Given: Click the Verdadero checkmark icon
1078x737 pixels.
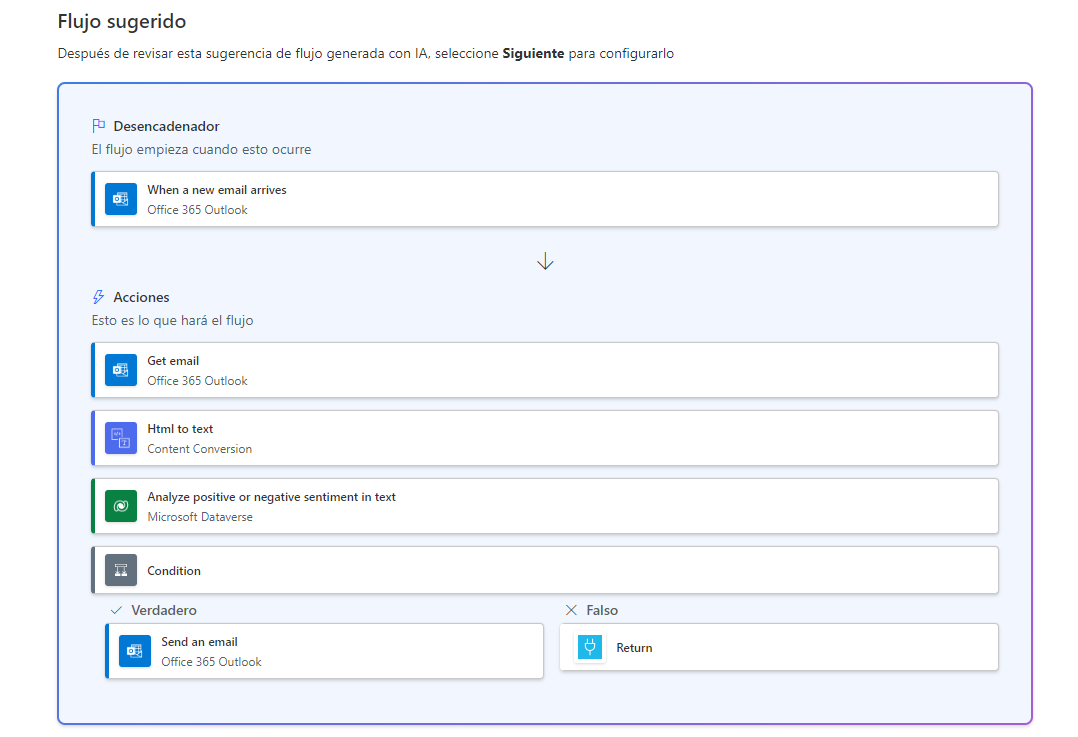Looking at the screenshot, I should (x=117, y=610).
